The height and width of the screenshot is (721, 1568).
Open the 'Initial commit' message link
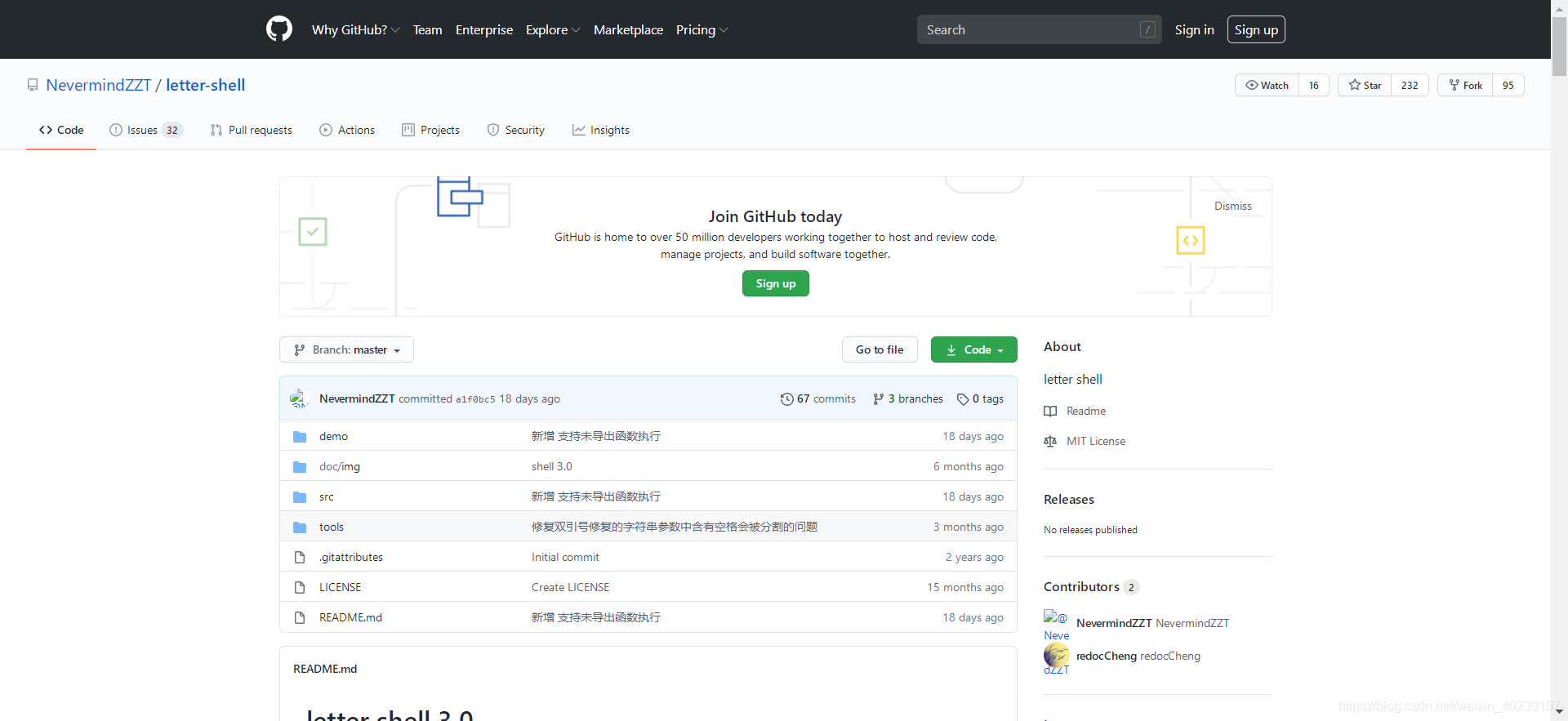[565, 558]
